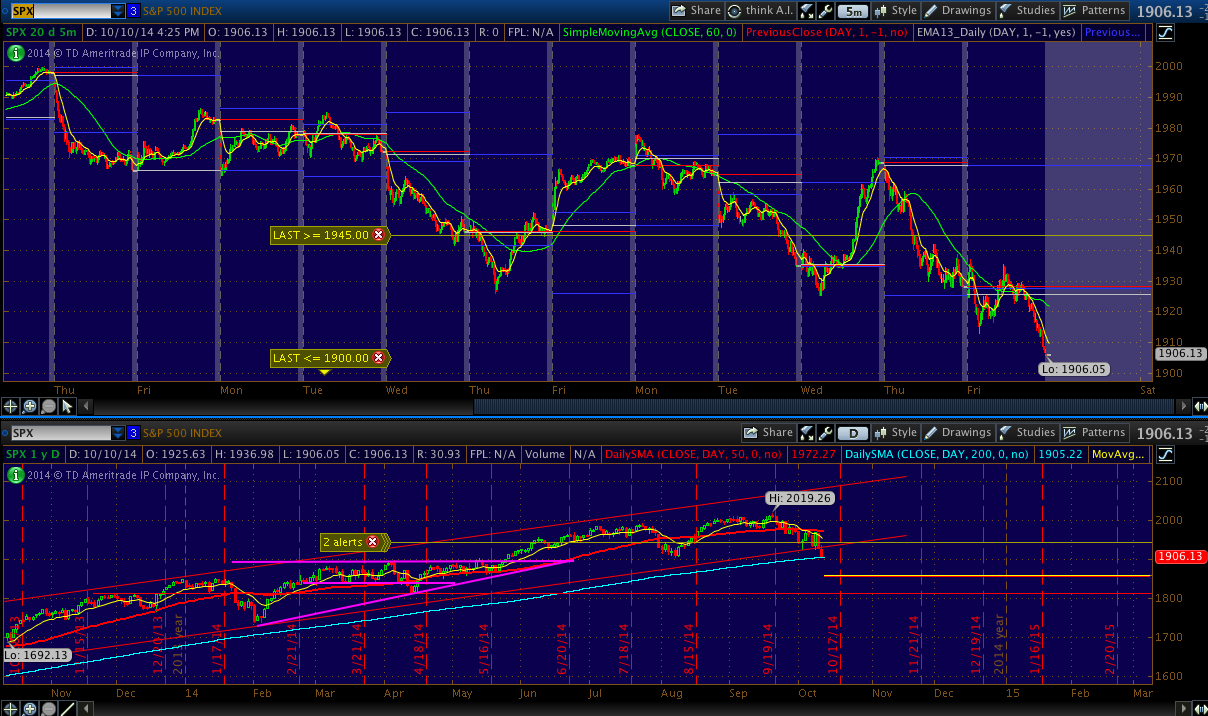The width and height of the screenshot is (1208, 716).
Task: Toggle the lower chart scale curve button
Action: click(1165, 454)
